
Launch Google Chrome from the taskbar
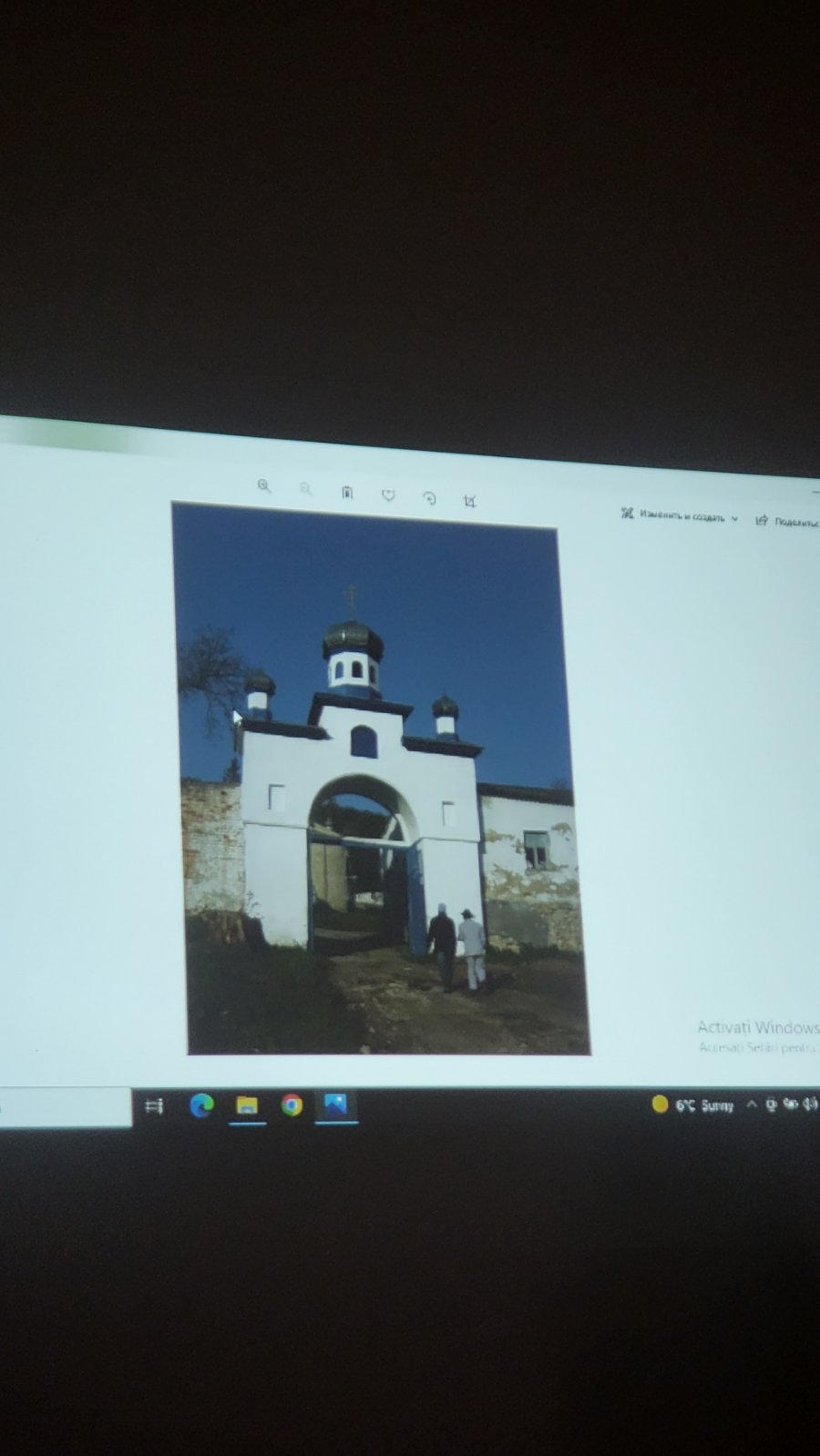(292, 1105)
